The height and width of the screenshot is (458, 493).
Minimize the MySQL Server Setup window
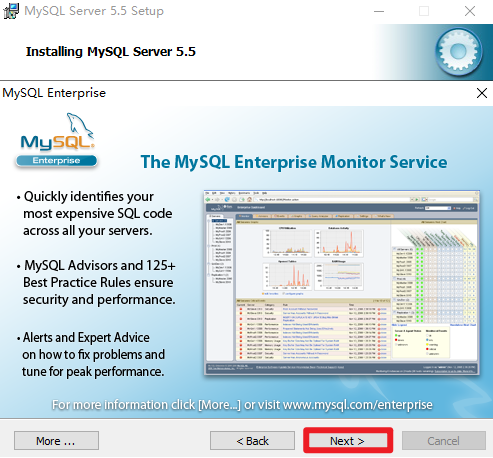(x=379, y=11)
